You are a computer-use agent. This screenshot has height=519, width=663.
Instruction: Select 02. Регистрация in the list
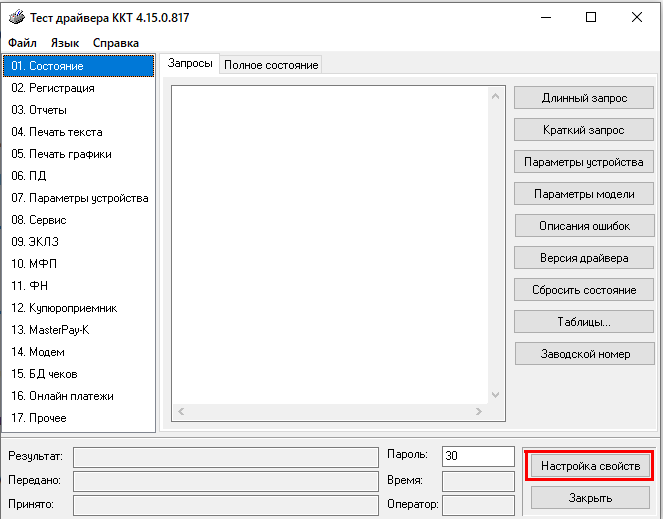point(53,88)
